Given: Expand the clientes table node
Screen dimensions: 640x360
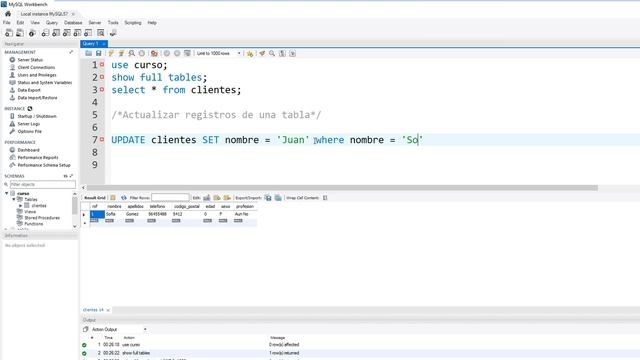Looking at the screenshot, I should [20, 206].
